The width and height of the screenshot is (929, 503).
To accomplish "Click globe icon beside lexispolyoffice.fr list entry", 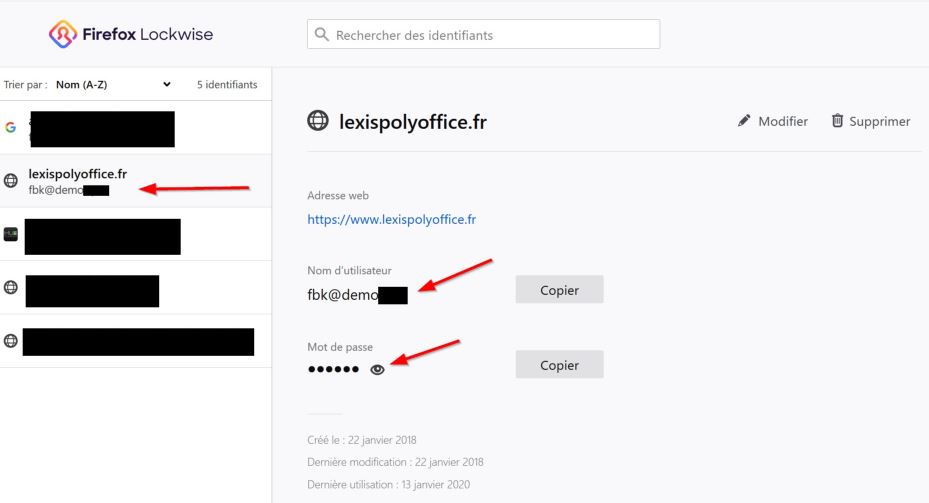I will tap(11, 181).
